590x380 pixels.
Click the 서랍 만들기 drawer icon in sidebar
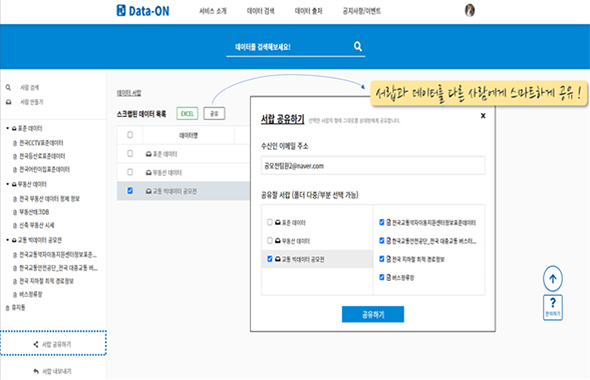point(8,102)
